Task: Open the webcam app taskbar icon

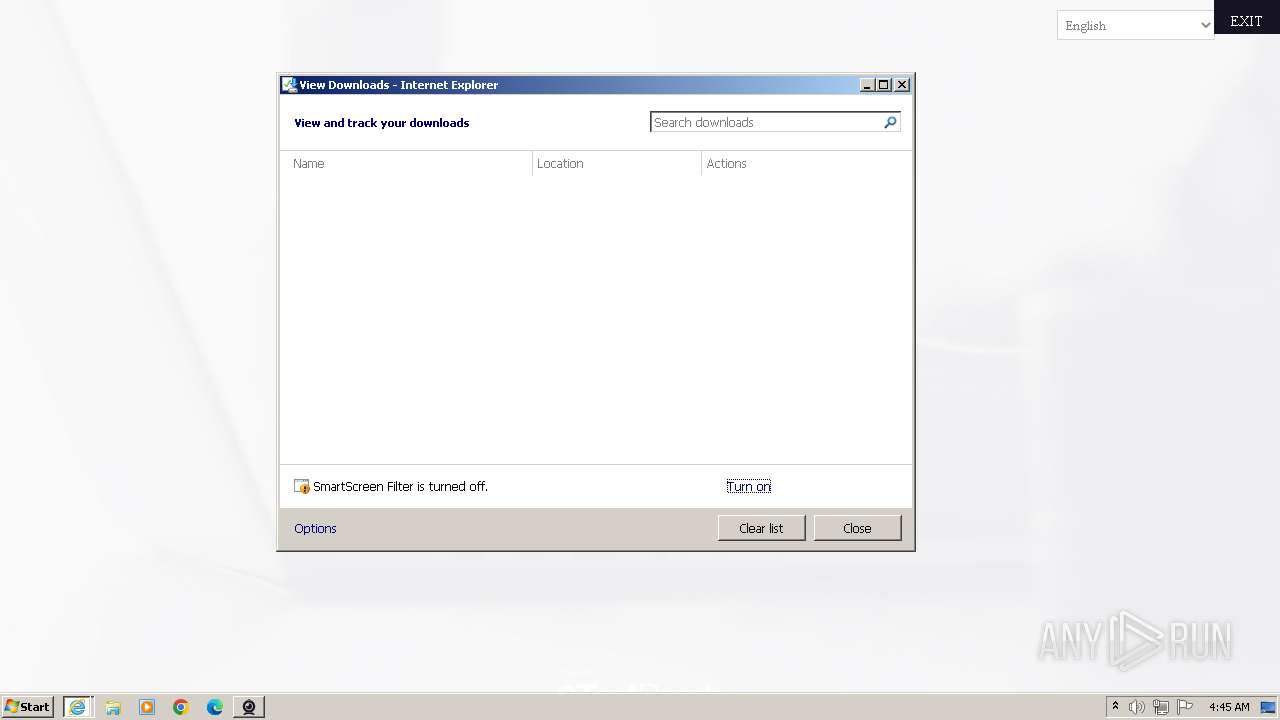Action: tap(249, 707)
